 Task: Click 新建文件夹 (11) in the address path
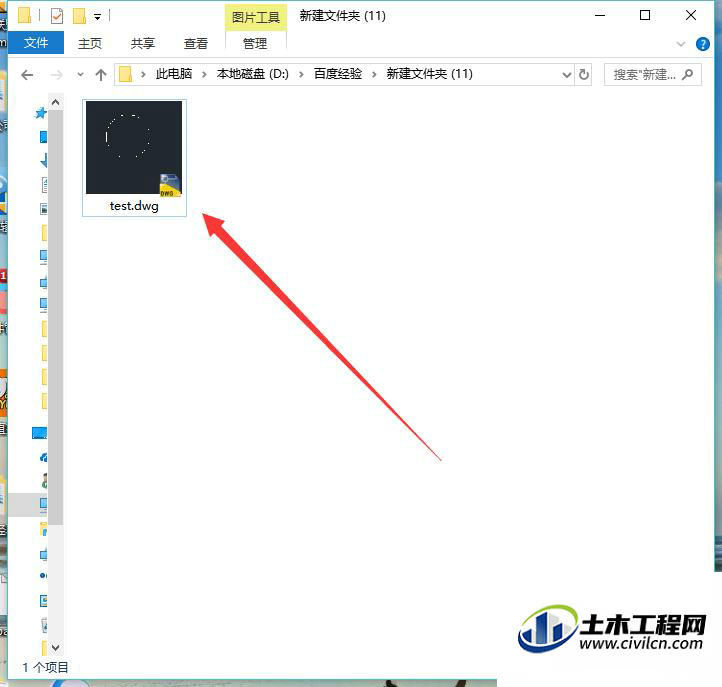pos(430,74)
